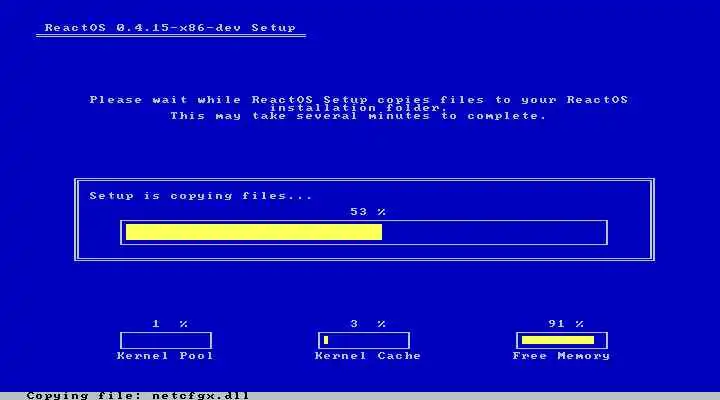Click the '3 %' kernel cache value
Screen dimensions: 720x400
tap(368, 324)
